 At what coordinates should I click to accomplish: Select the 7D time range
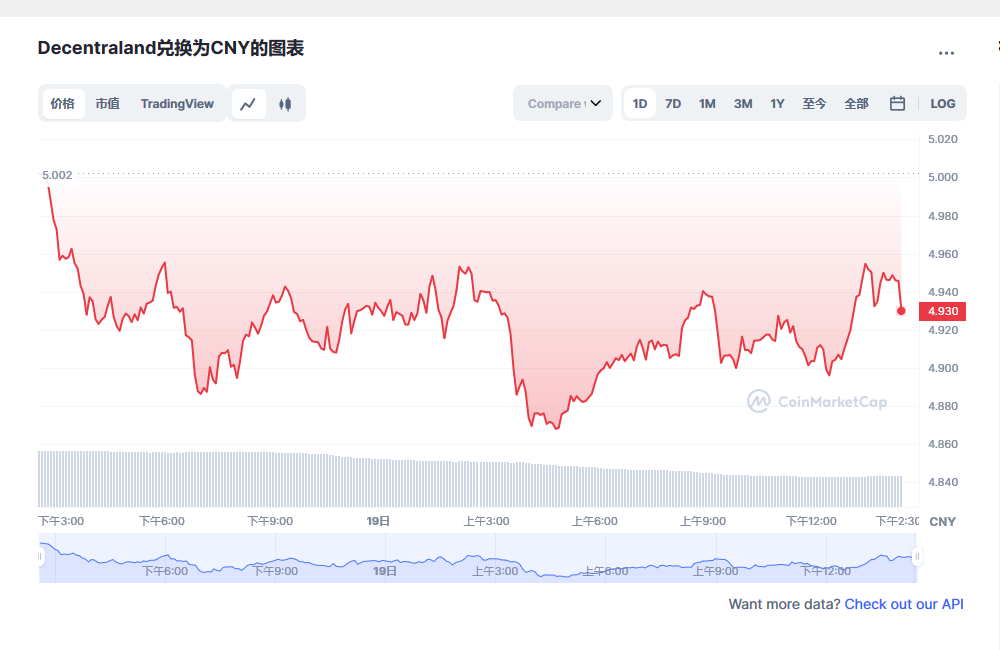click(x=673, y=103)
